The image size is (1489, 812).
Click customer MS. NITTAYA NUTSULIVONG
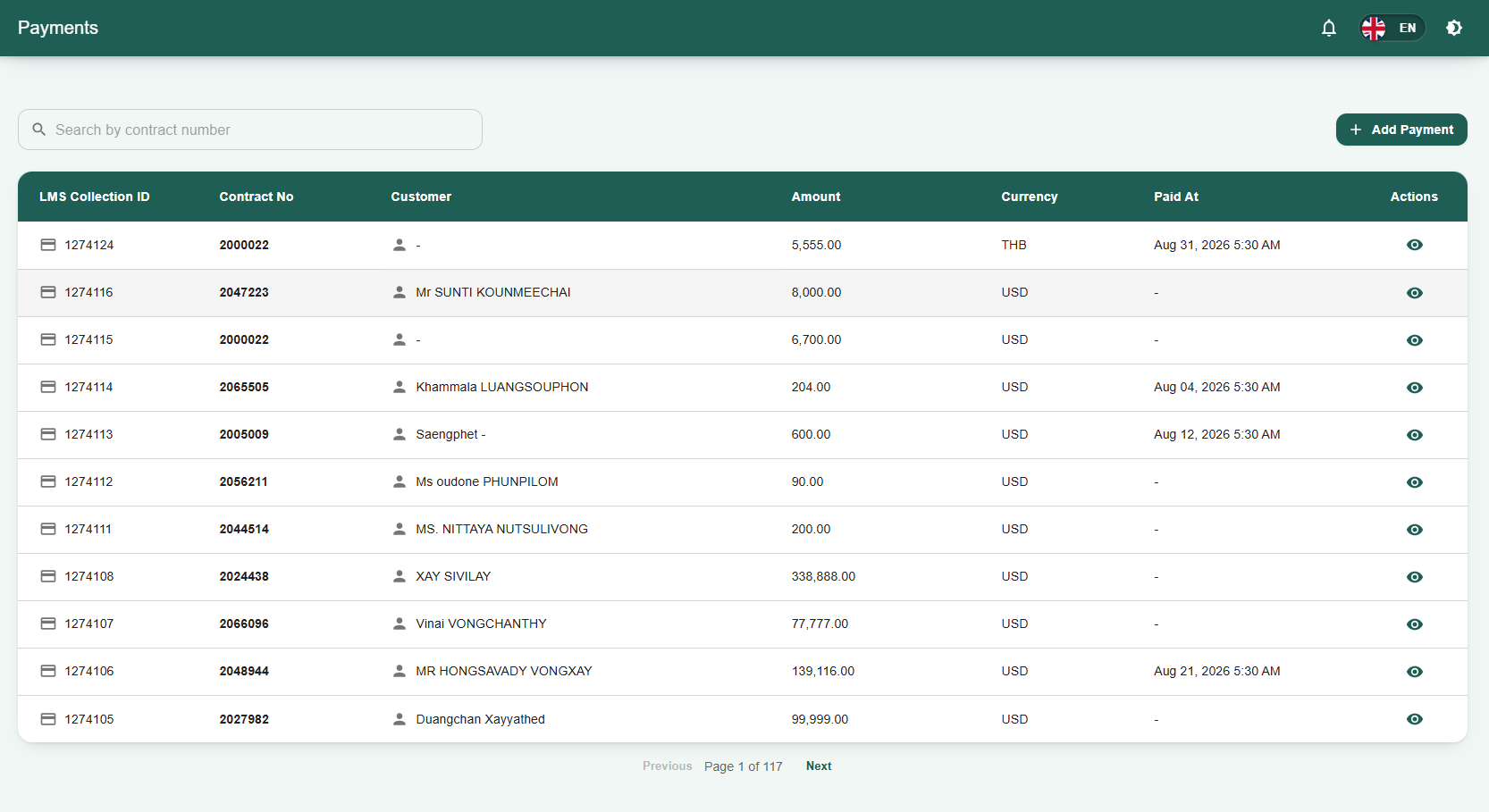(501, 529)
